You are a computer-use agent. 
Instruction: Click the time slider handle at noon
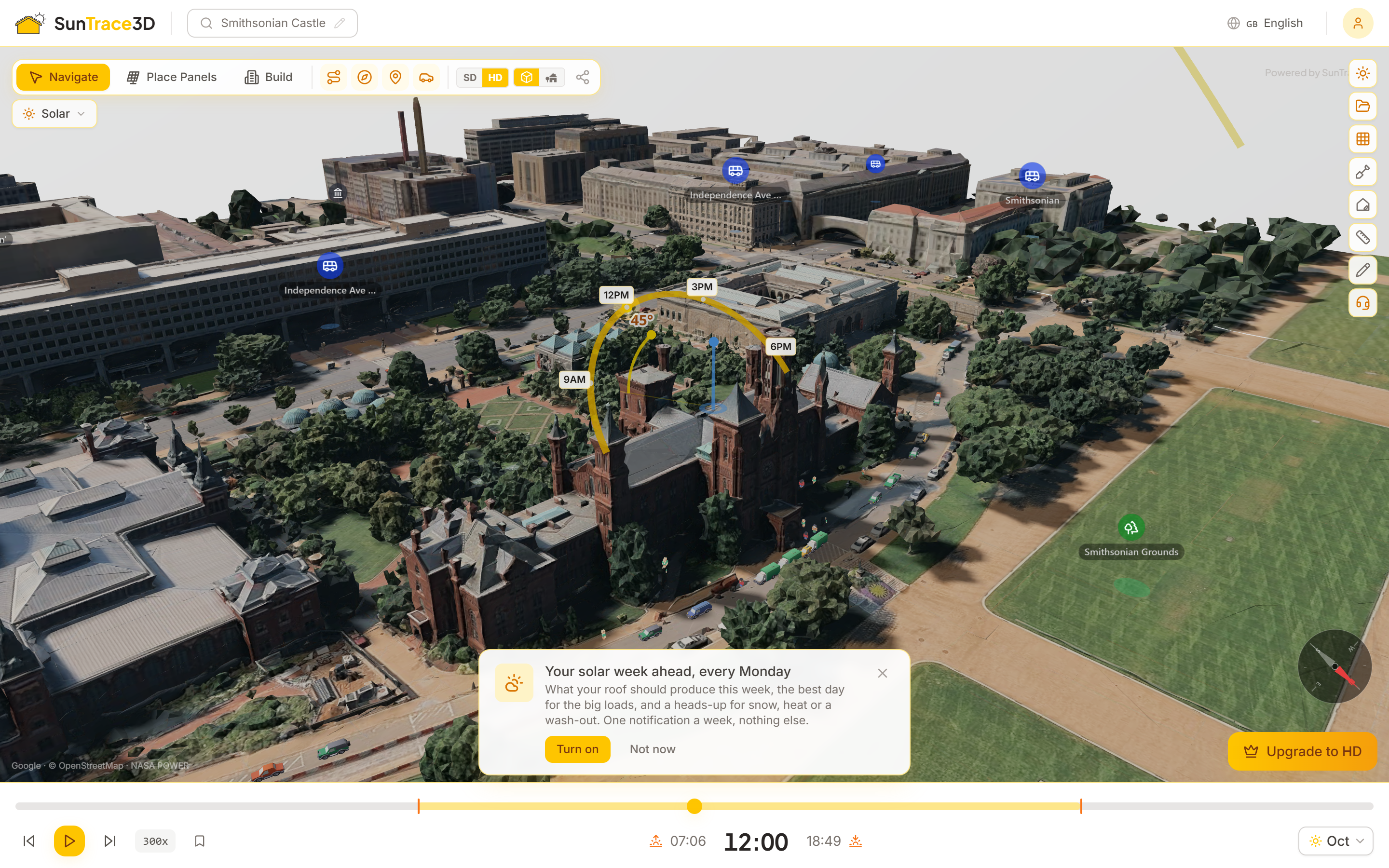(x=694, y=806)
